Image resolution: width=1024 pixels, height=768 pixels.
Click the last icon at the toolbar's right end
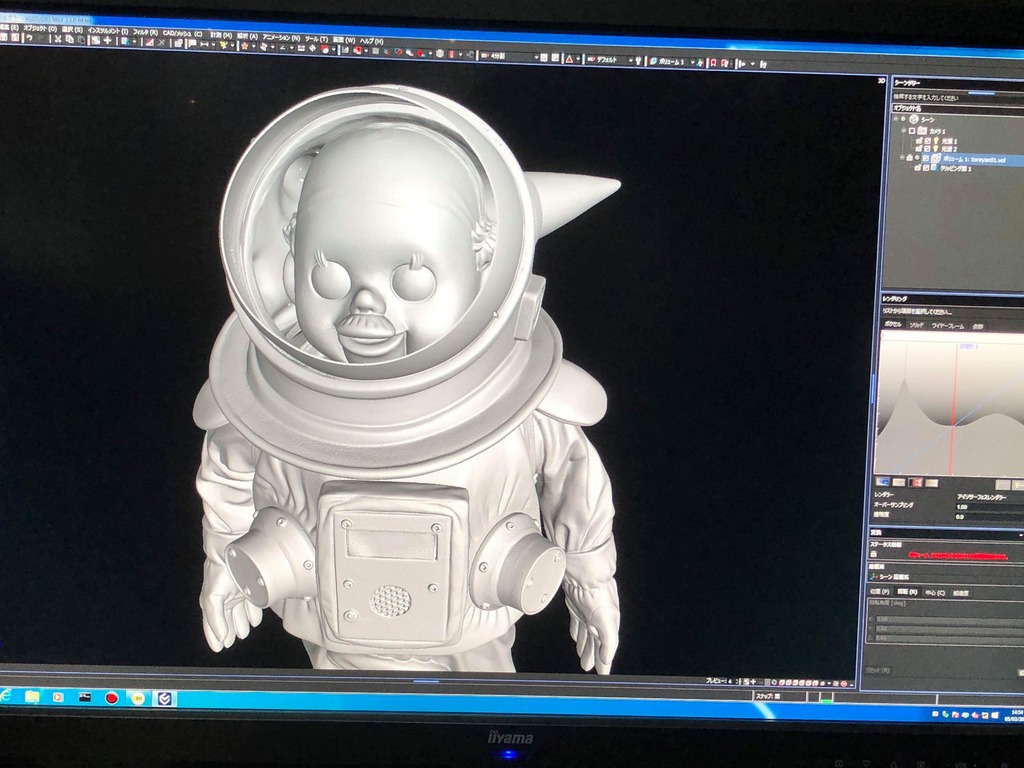763,65
